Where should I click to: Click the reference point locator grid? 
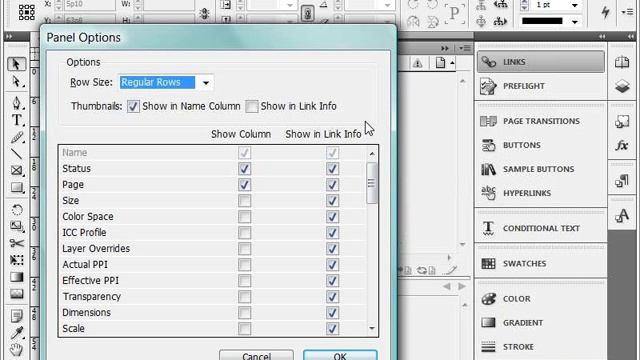tap(27, 12)
